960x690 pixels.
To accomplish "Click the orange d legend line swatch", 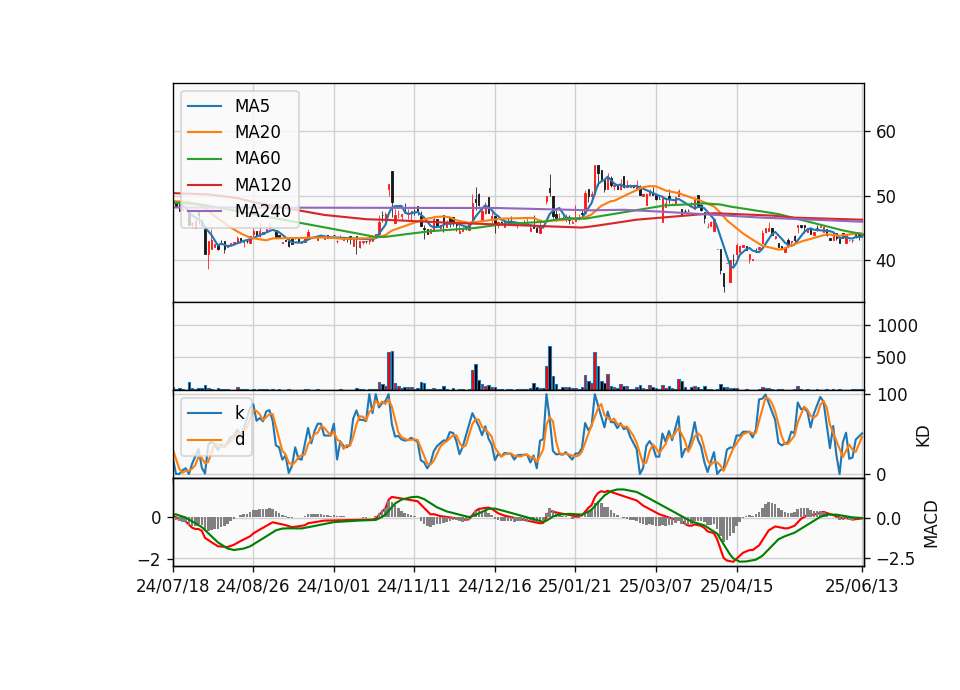I will coord(204,440).
